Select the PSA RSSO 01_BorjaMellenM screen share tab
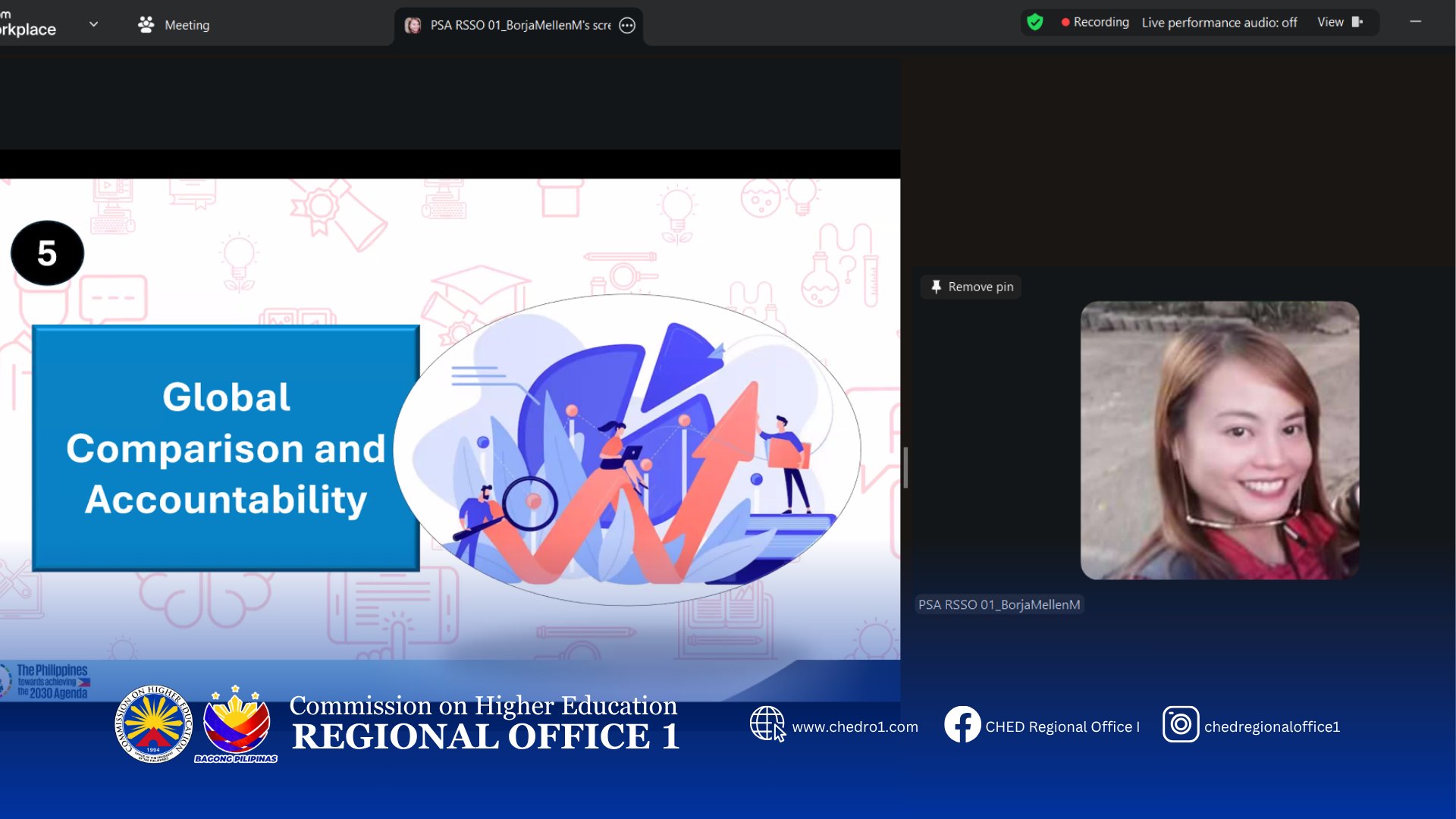 [x=519, y=25]
